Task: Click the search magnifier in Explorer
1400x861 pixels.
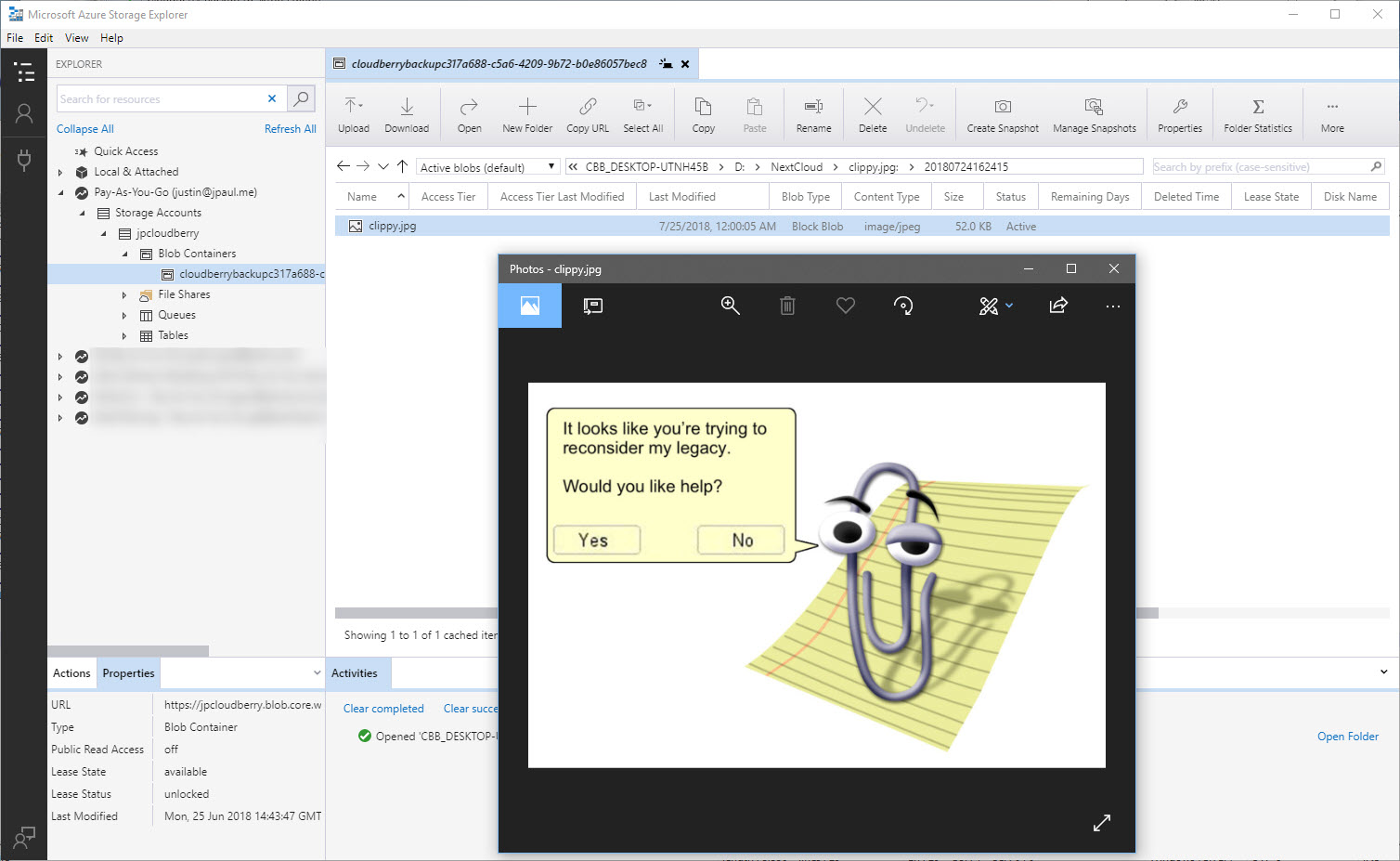Action: click(x=302, y=98)
